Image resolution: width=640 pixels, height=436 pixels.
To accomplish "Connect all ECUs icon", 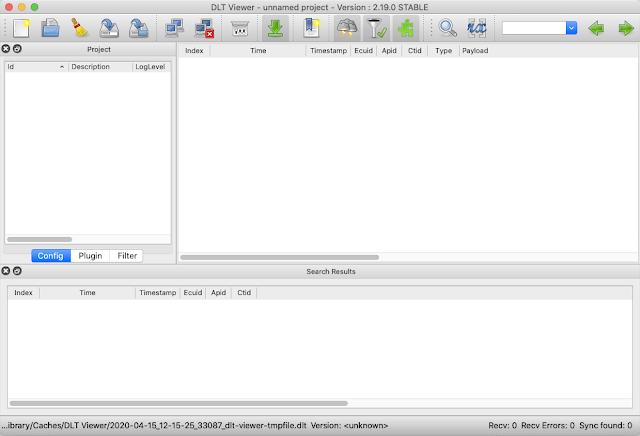I will coord(175,28).
